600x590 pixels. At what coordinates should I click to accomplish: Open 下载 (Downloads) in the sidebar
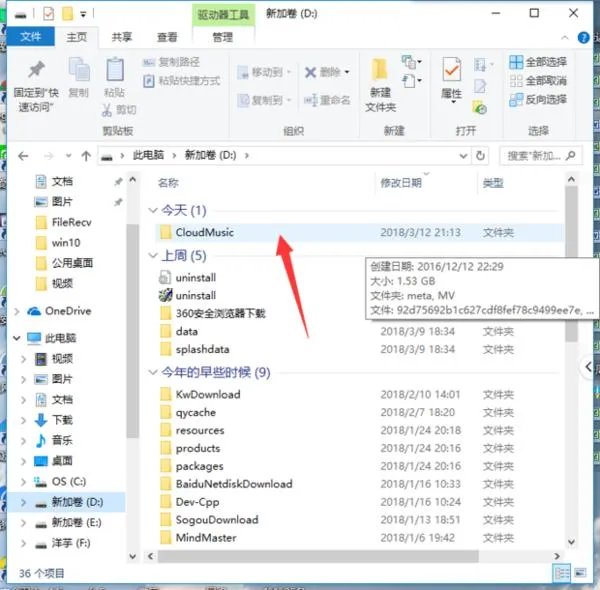[62, 420]
